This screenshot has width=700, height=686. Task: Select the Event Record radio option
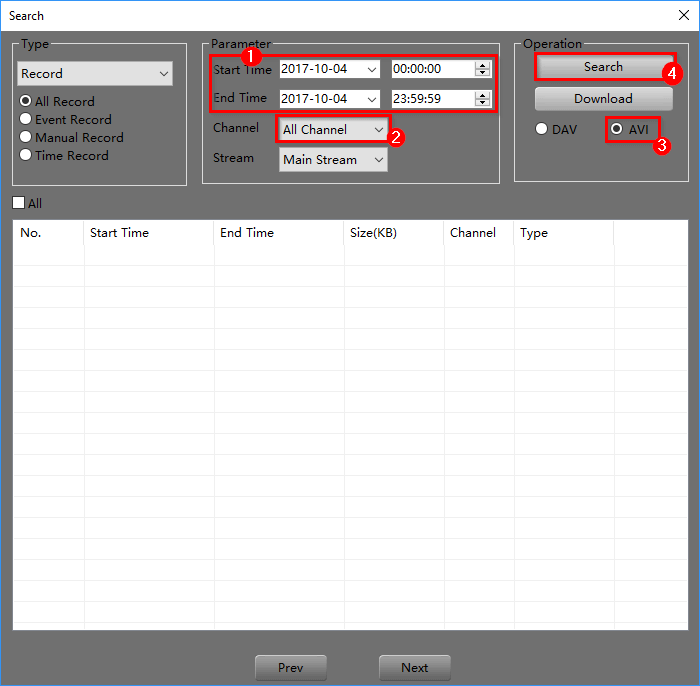[x=26, y=120]
